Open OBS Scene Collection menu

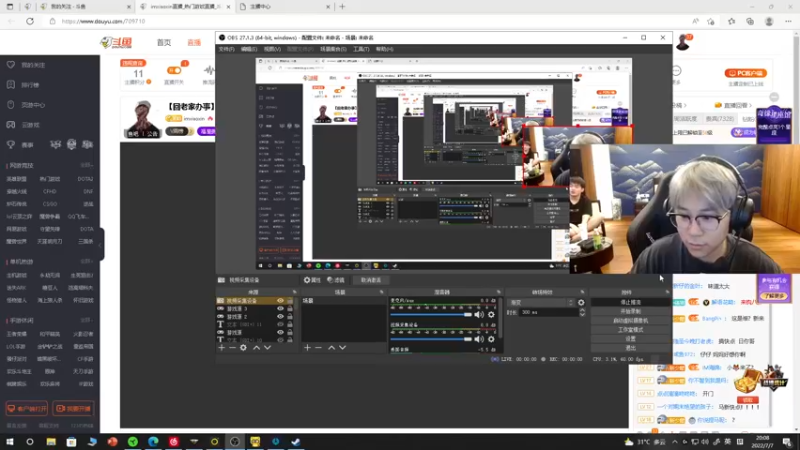333,49
